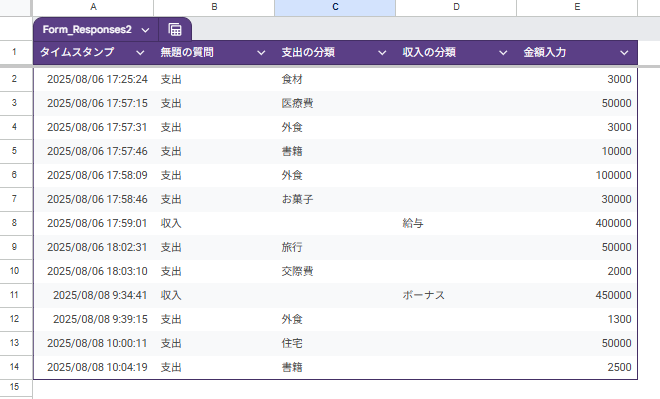The height and width of the screenshot is (399, 660).
Task: Click the 収入の分類 header cell text
Action: point(429,52)
